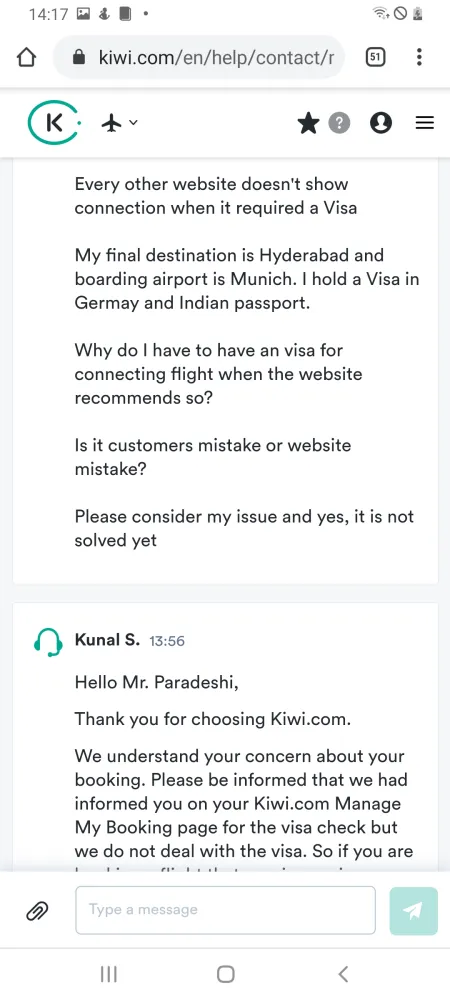Send message with paper plane button

pyautogui.click(x=414, y=911)
